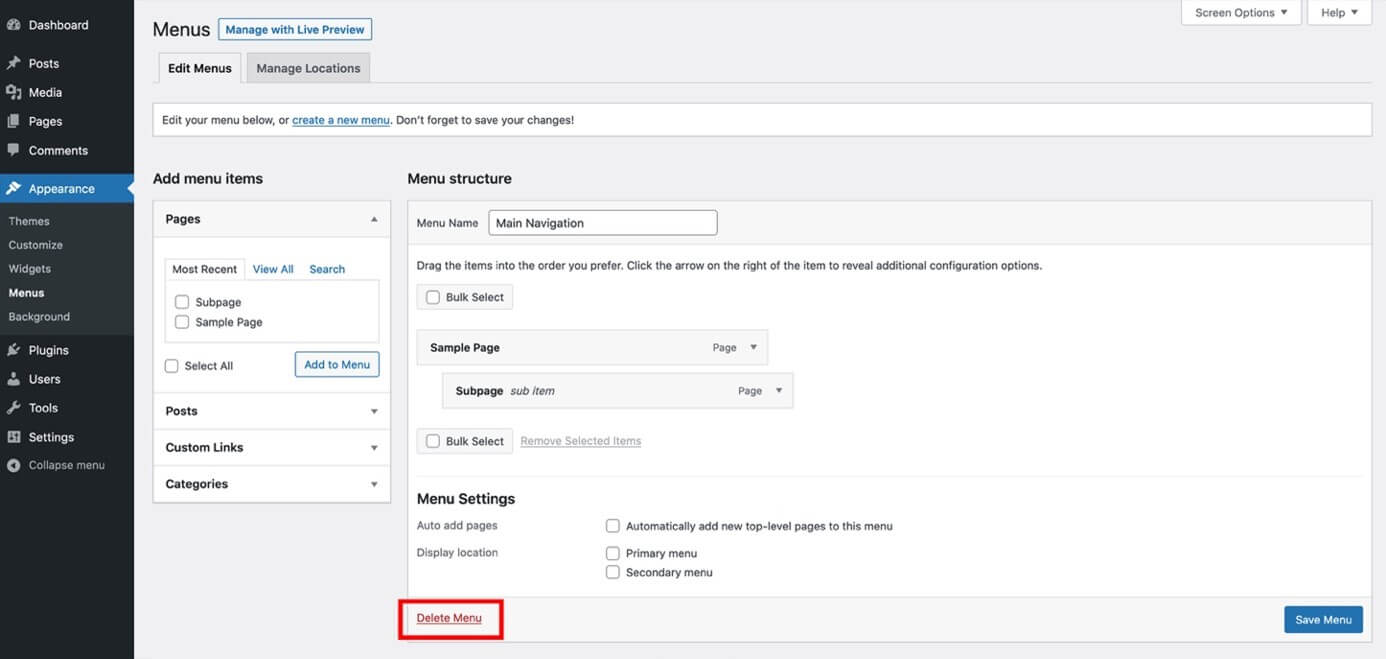This screenshot has width=1386, height=659.
Task: Click Manage with Live Preview button
Action: click(x=295, y=30)
